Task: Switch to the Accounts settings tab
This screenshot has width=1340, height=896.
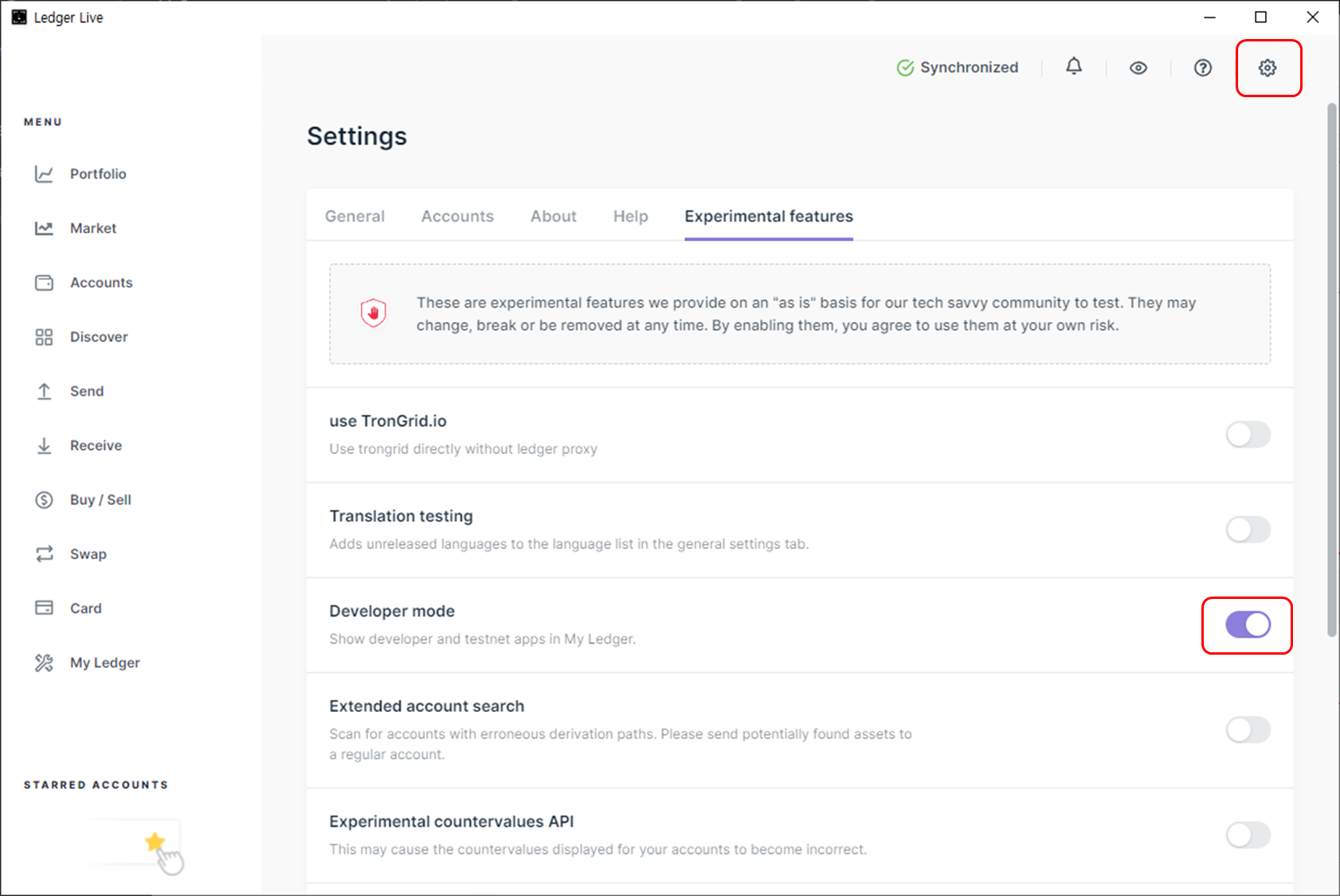Action: 457,216
